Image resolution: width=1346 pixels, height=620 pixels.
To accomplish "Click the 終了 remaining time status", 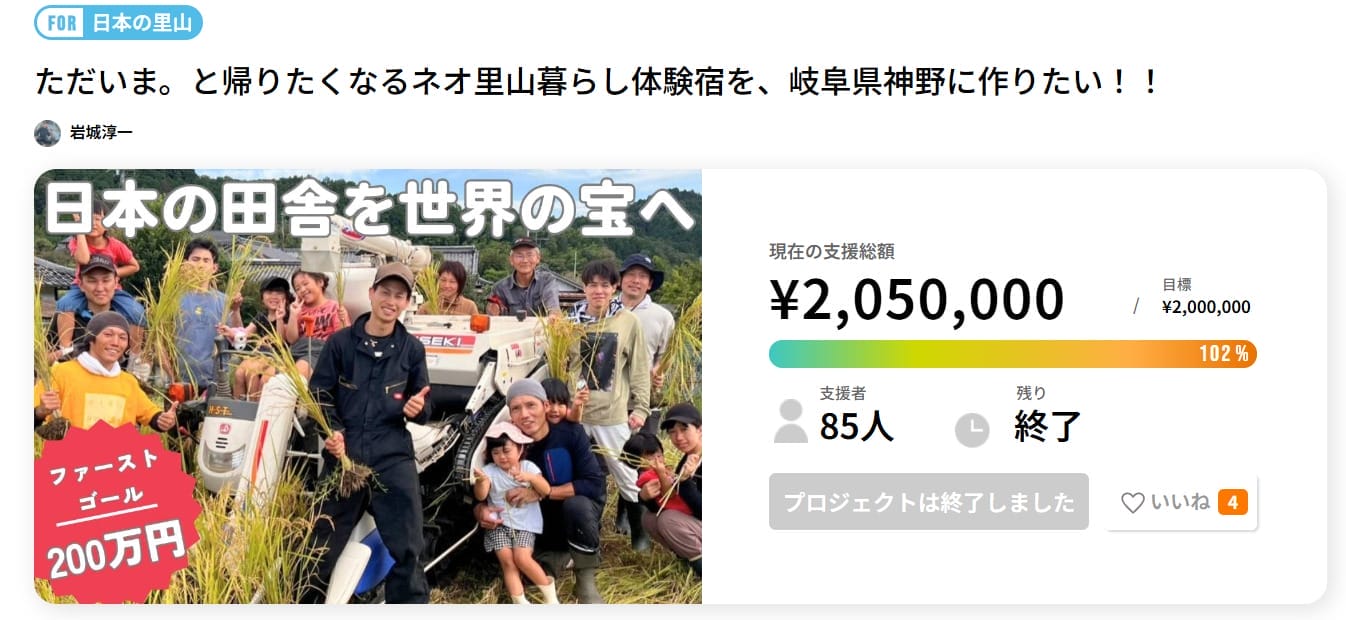I will (x=1047, y=427).
